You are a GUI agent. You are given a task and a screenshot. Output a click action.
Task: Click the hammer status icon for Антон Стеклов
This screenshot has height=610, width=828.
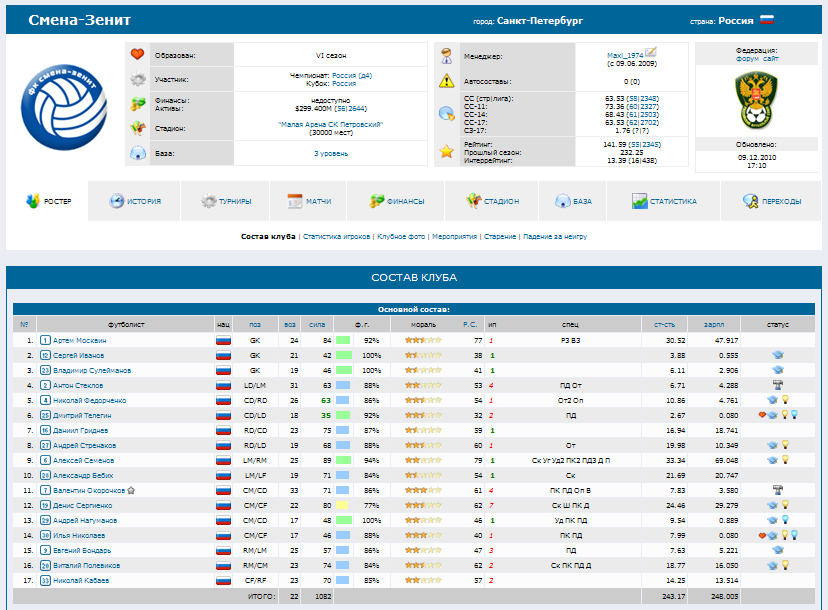tap(777, 385)
